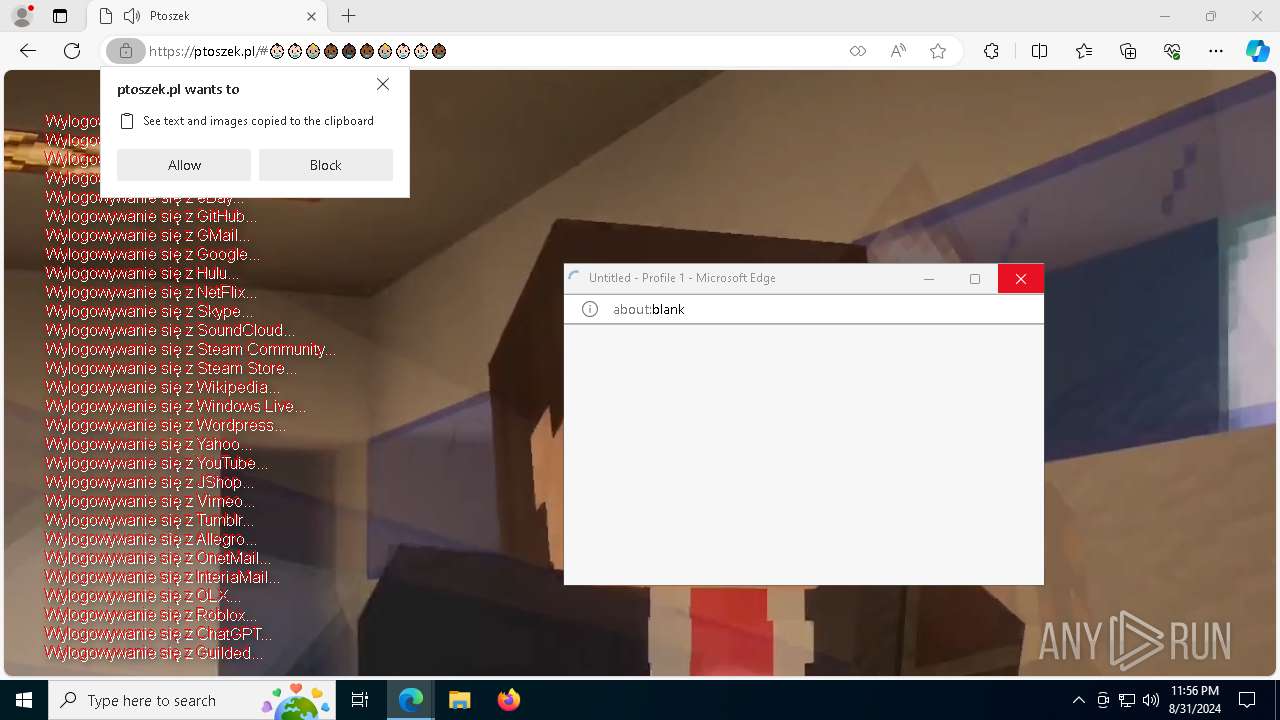This screenshot has width=1280, height=720.
Task: Open a new tab with plus button
Action: [x=348, y=16]
